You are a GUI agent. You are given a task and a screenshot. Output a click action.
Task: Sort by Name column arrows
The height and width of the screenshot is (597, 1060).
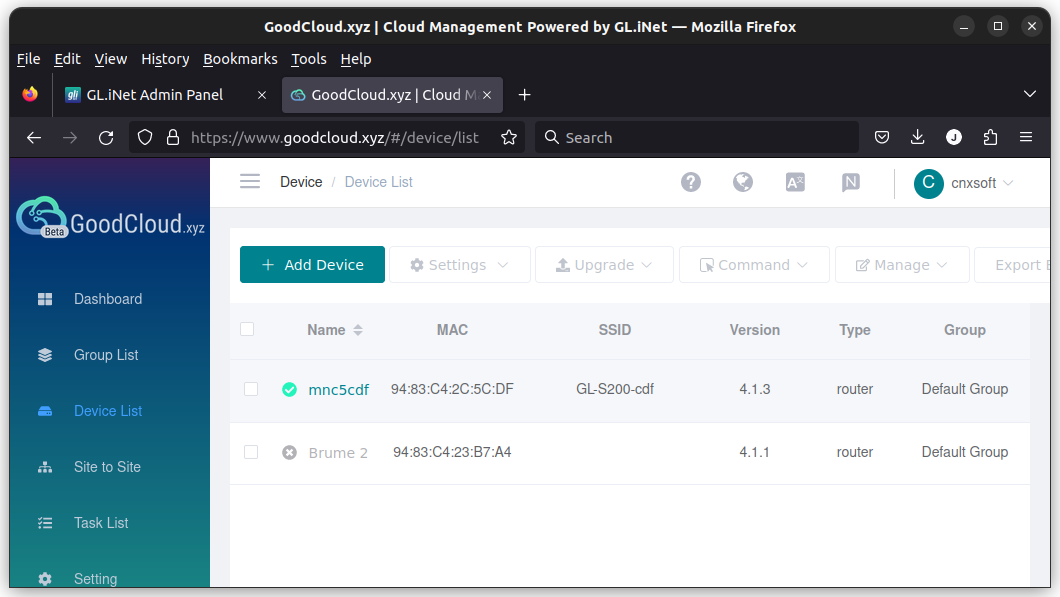358,330
